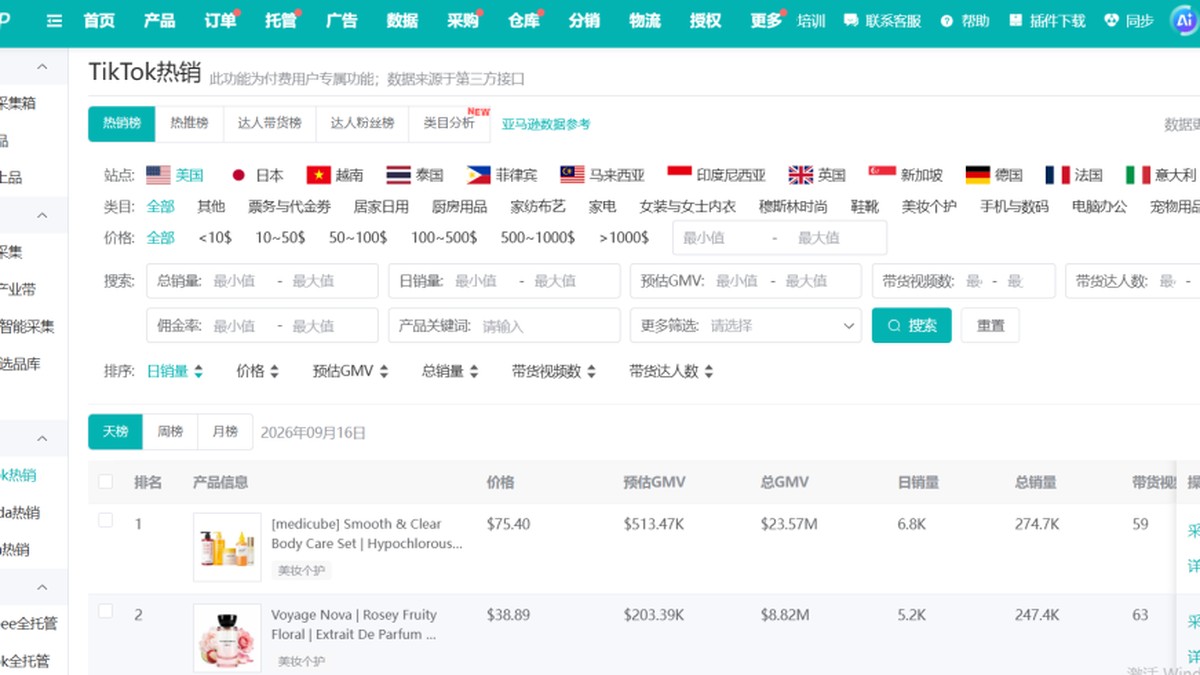1200x675 pixels.
Task: Collapse the sidebar chevron above Shopee全托管
Action: pos(42,587)
